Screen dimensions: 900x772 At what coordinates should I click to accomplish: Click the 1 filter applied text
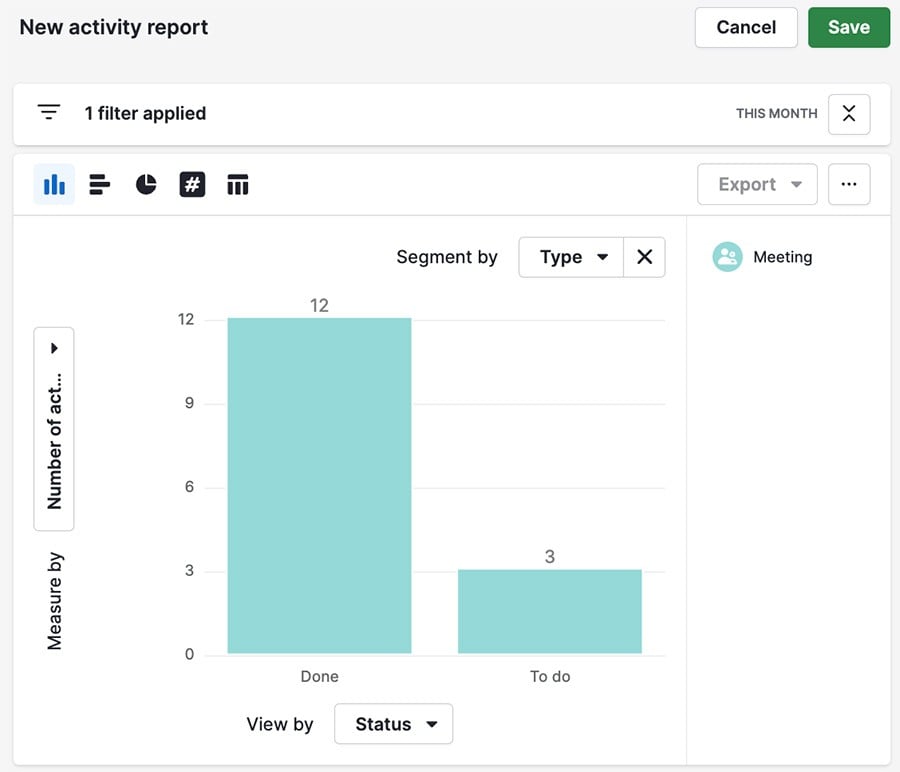[x=146, y=113]
